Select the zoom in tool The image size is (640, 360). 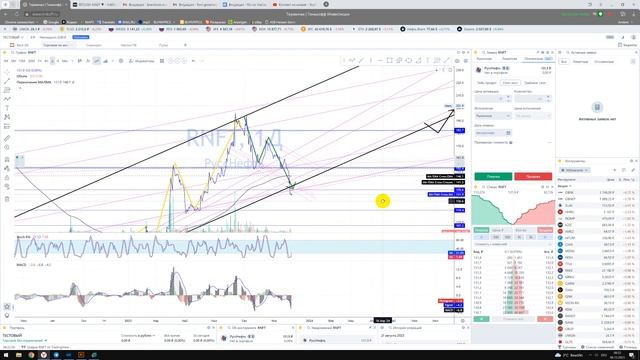coord(7,147)
